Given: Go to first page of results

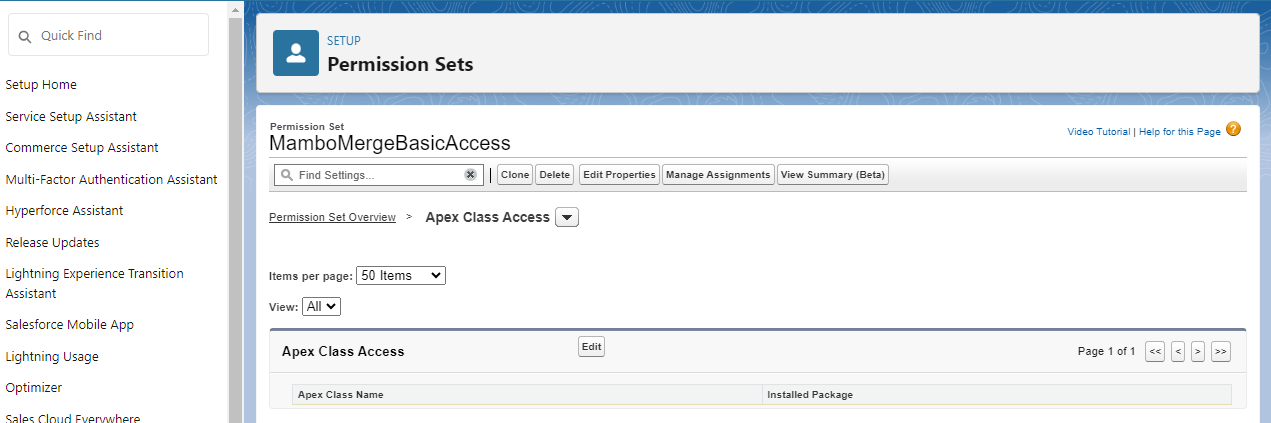Looking at the screenshot, I should coord(1155,351).
